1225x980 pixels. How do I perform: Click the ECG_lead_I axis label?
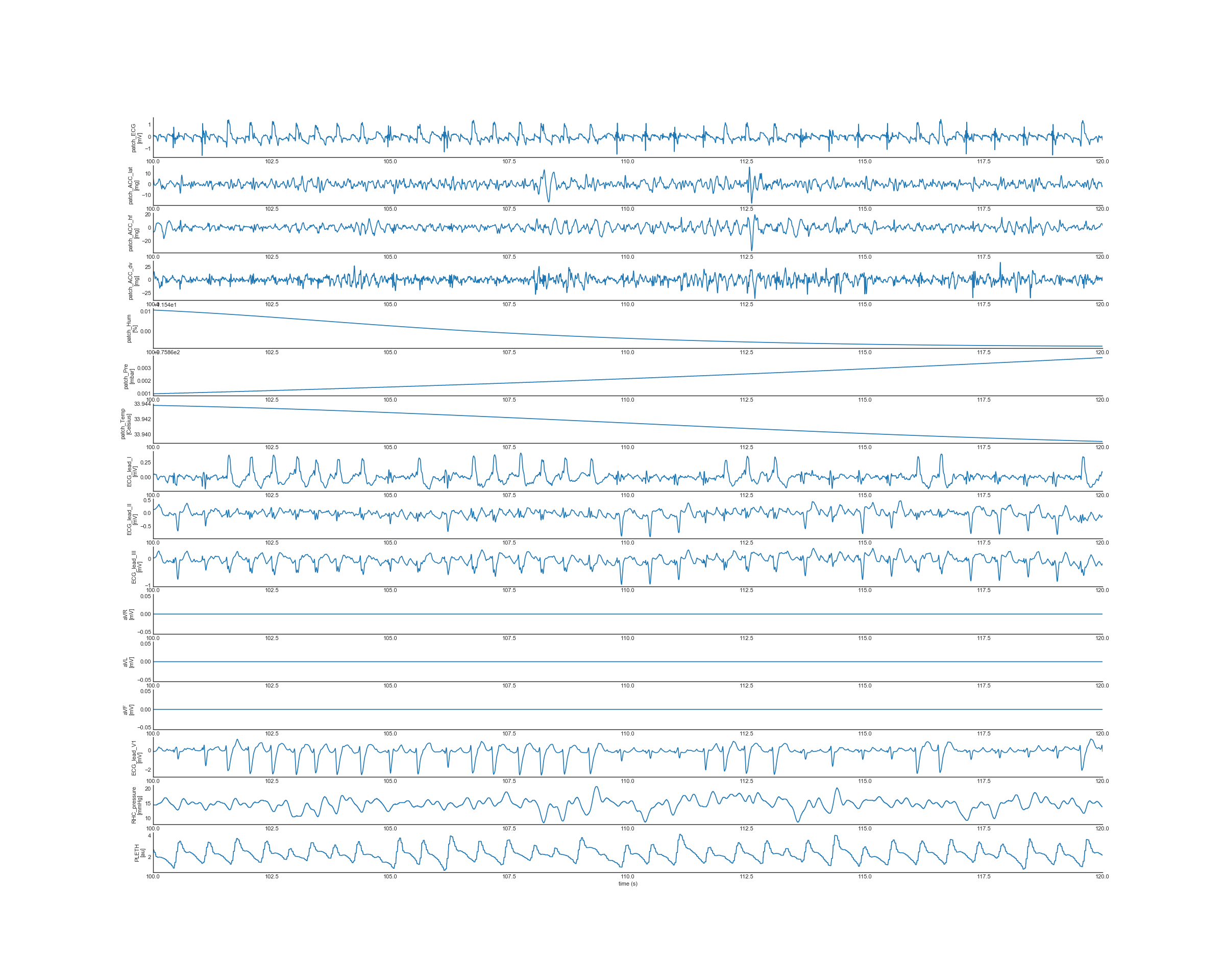click(x=132, y=472)
